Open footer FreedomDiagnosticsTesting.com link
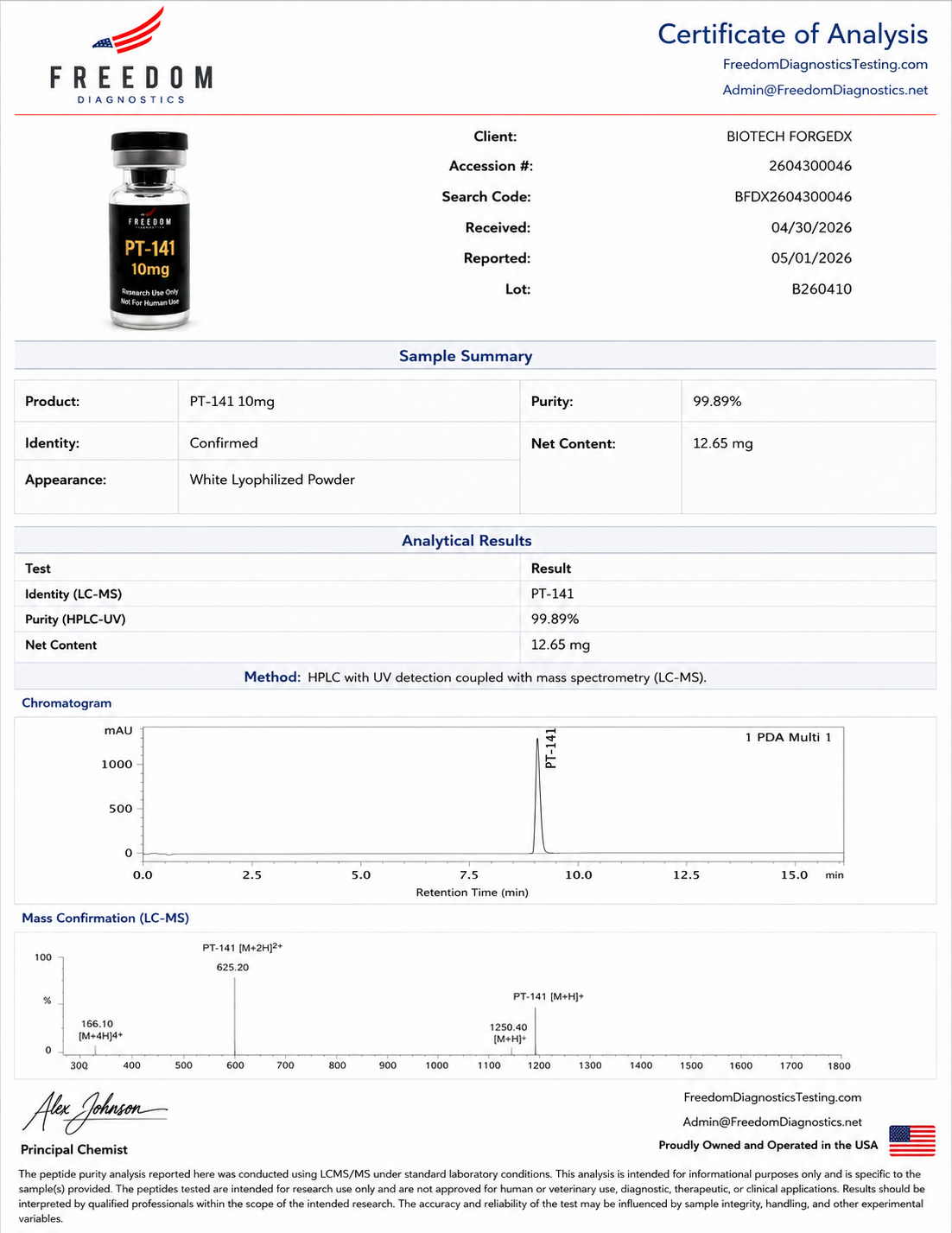The height and width of the screenshot is (1233, 952). [772, 1097]
